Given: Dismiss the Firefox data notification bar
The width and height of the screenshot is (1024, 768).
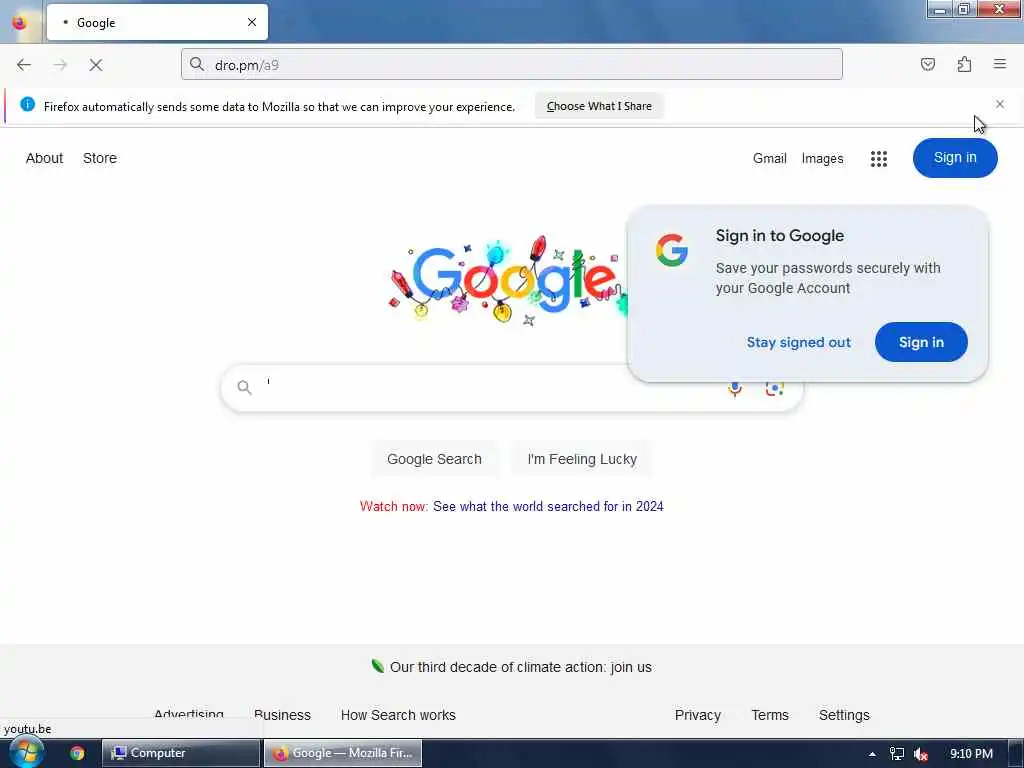Looking at the screenshot, I should coord(1000,104).
